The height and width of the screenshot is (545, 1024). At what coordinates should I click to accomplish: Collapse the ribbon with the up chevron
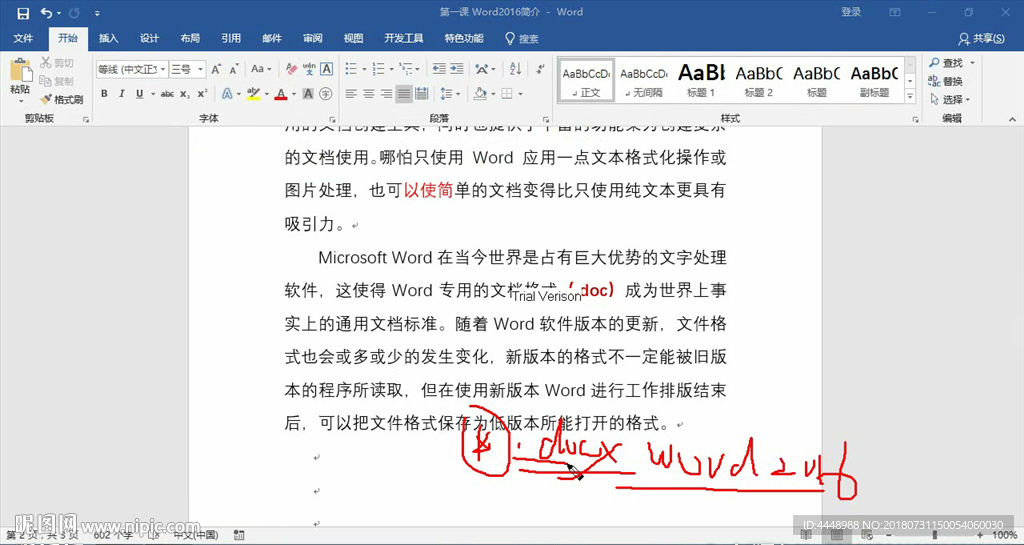coord(1012,119)
